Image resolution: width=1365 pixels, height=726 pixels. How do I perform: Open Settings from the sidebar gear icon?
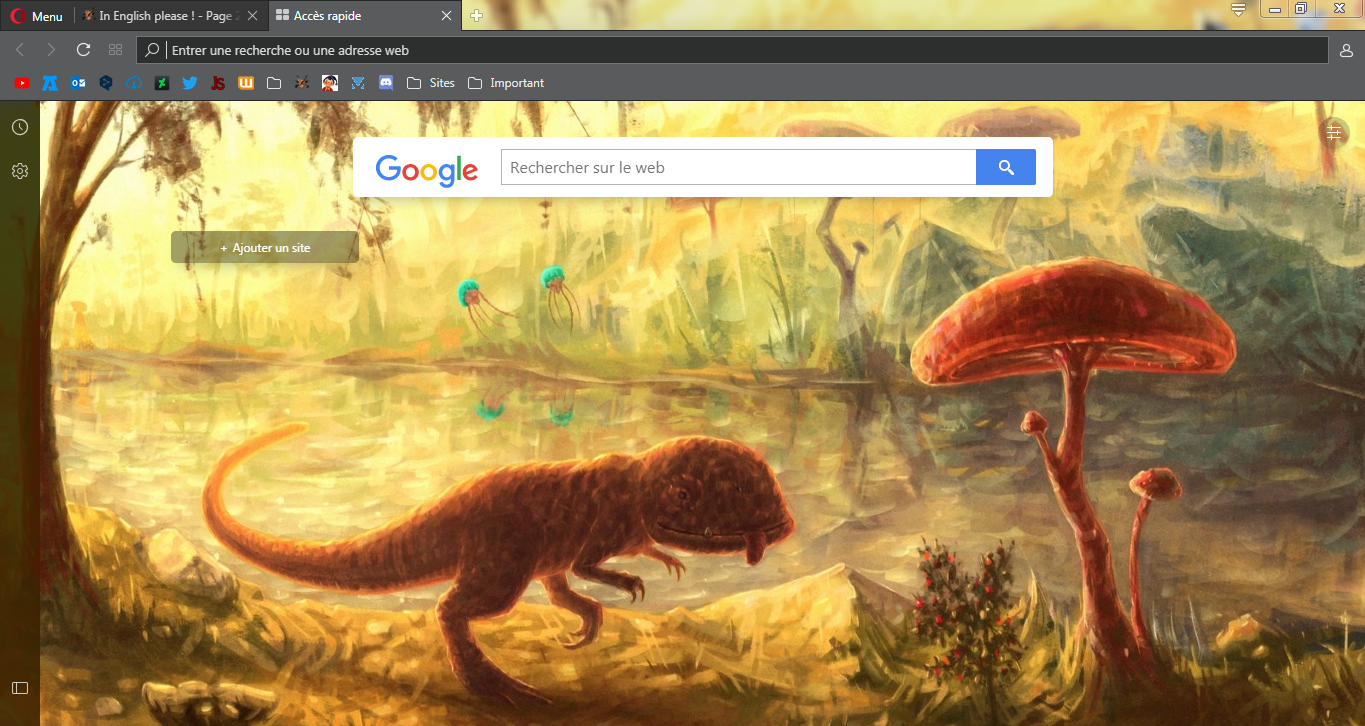point(20,171)
